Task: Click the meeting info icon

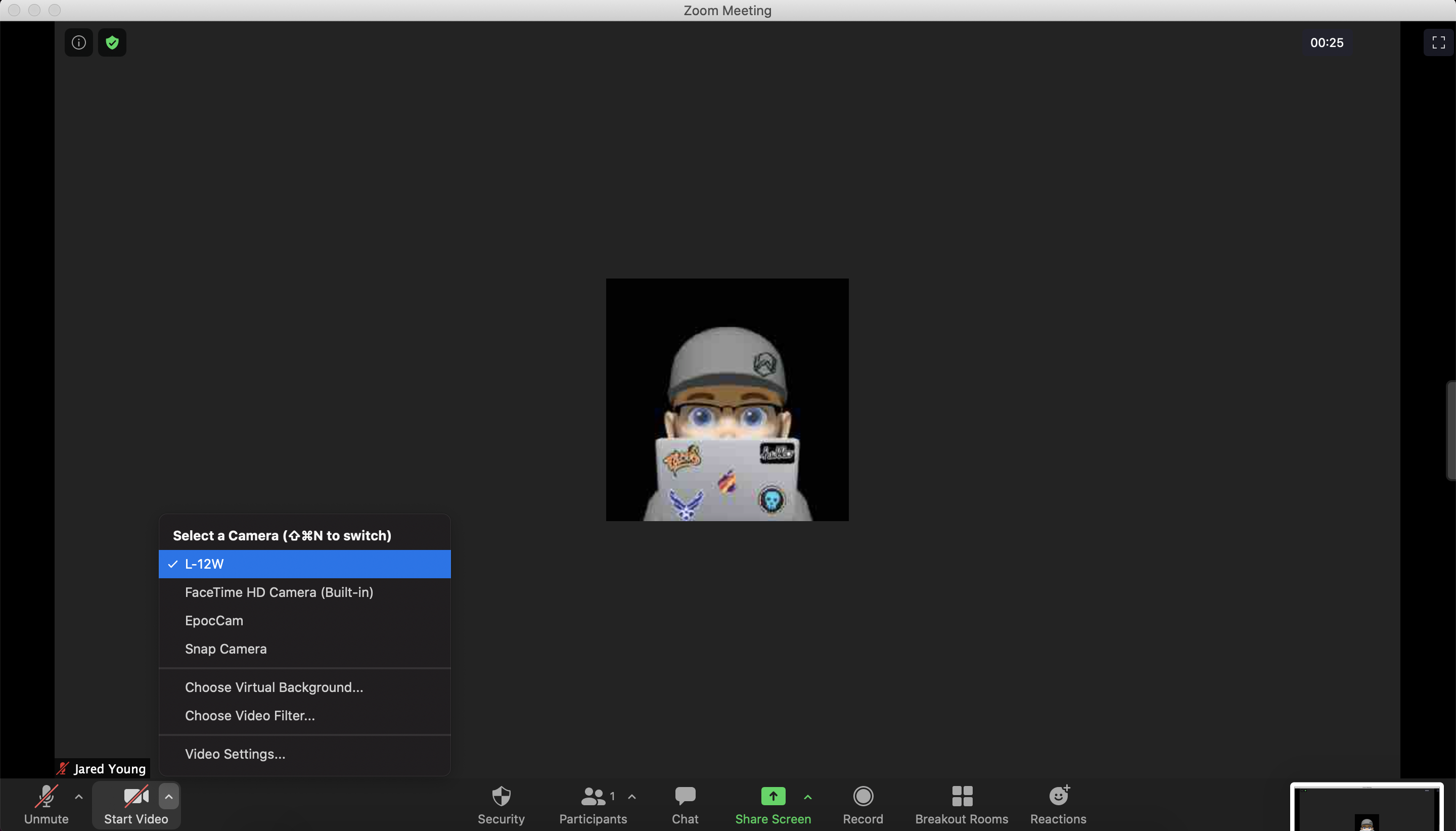Action: 78,42
